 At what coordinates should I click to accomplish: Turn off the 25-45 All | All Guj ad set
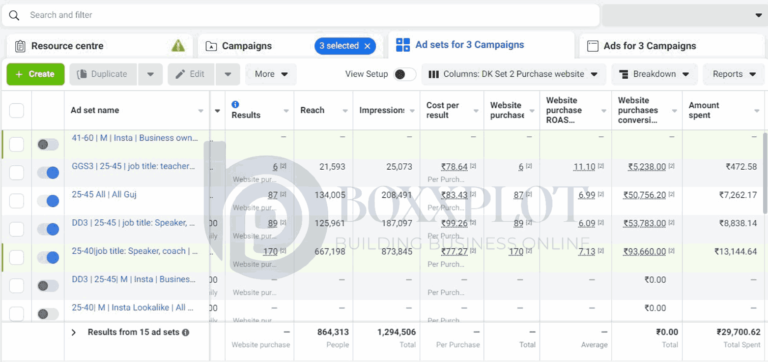click(x=48, y=201)
